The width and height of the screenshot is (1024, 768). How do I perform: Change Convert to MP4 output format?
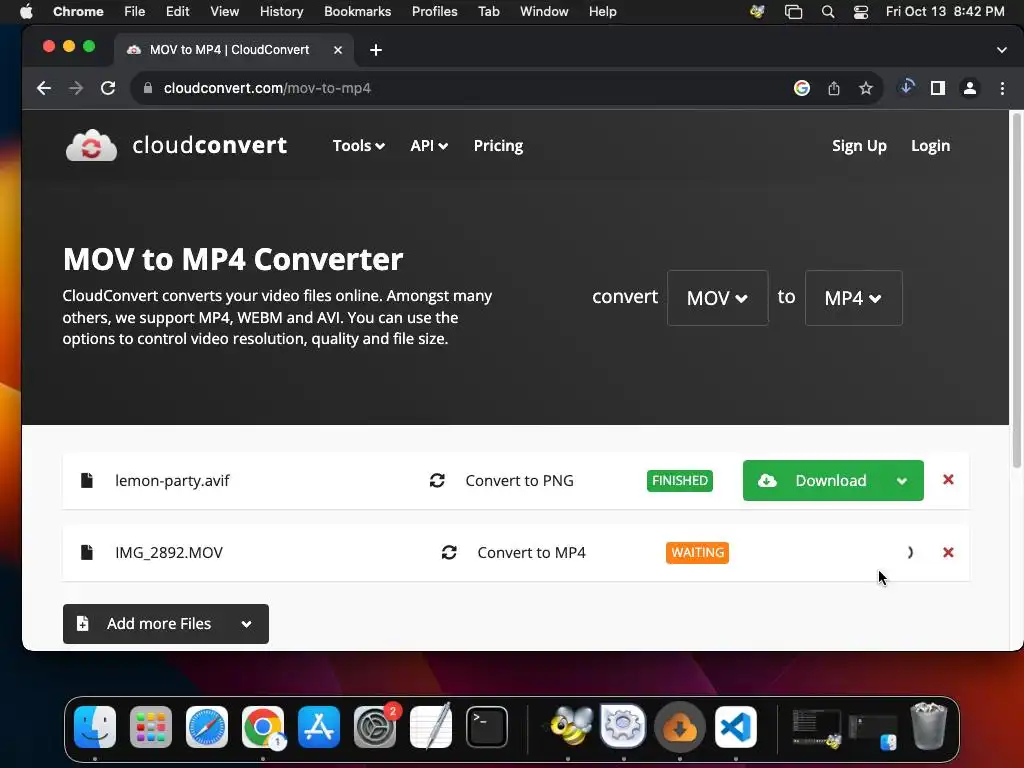(x=532, y=552)
